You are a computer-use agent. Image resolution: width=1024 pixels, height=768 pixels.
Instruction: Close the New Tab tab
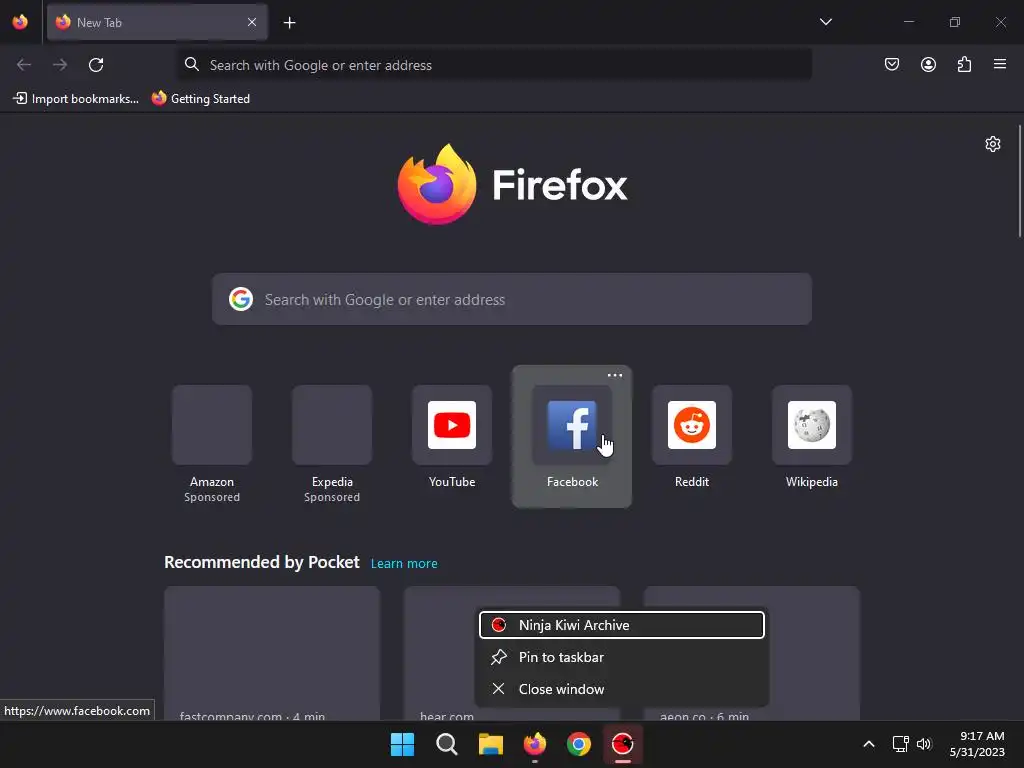(252, 22)
